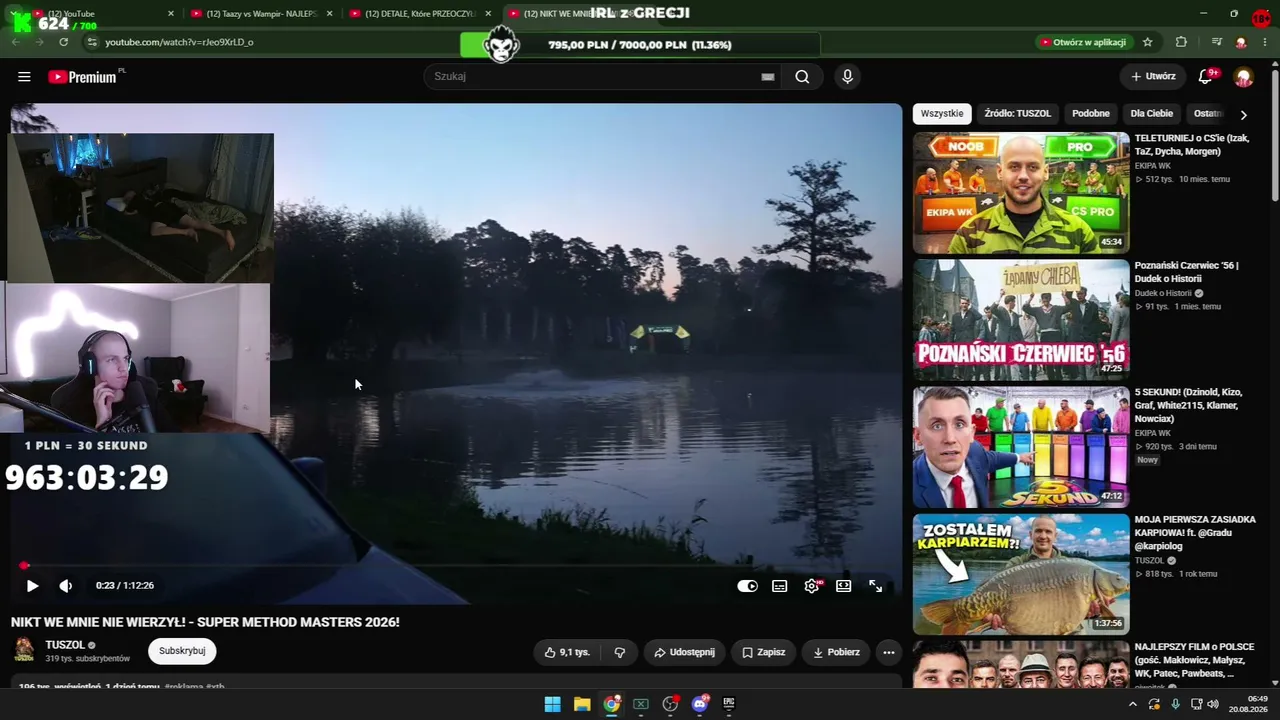
Task: Mute the video volume
Action: (x=65, y=586)
